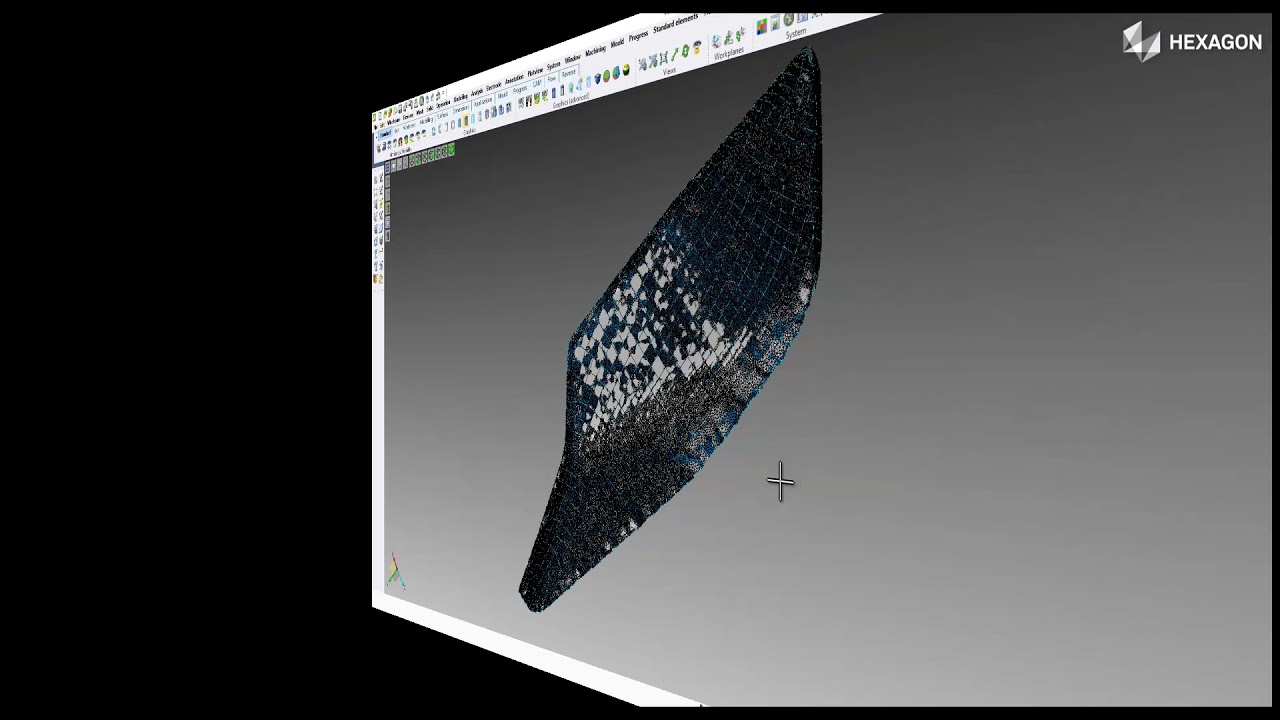
Task: Switch to the Flow toolbar tab
Action: [x=551, y=79]
